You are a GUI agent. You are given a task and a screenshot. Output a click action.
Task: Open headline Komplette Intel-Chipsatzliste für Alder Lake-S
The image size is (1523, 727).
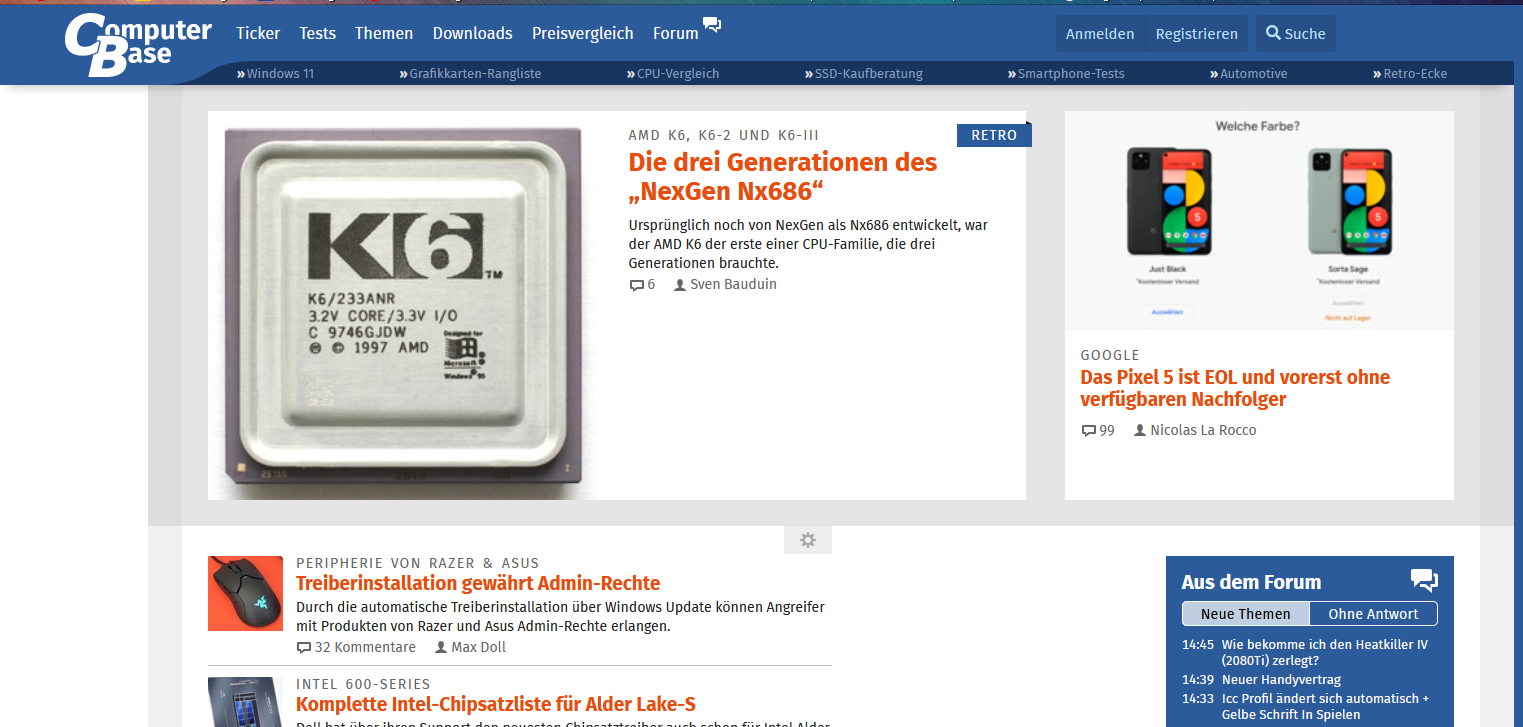tap(496, 703)
